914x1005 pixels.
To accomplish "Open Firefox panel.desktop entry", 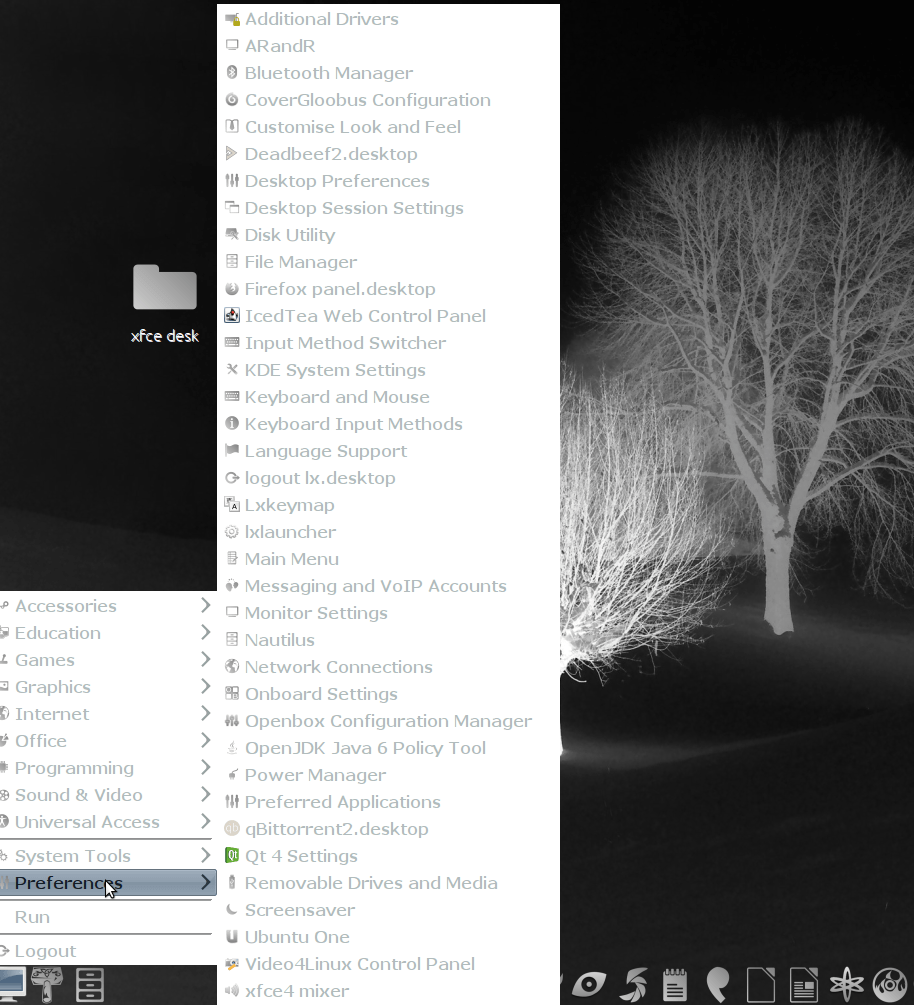I will click(x=388, y=289).
